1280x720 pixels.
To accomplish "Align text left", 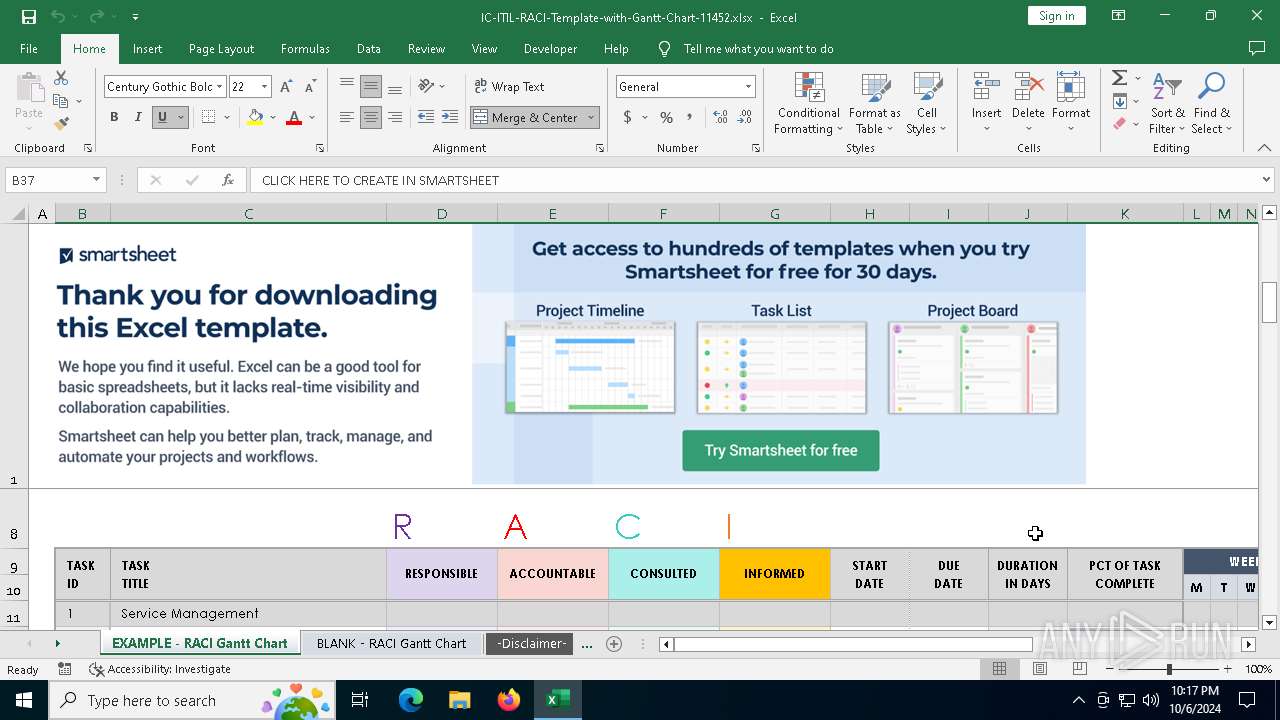I will point(347,117).
